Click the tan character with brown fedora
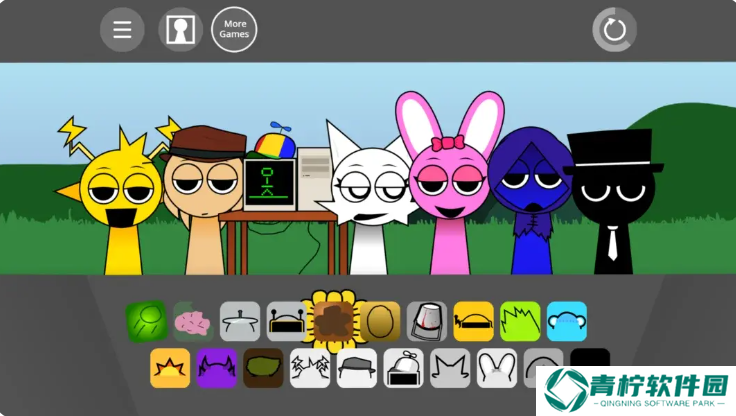This screenshot has width=736, height=416. [x=204, y=202]
